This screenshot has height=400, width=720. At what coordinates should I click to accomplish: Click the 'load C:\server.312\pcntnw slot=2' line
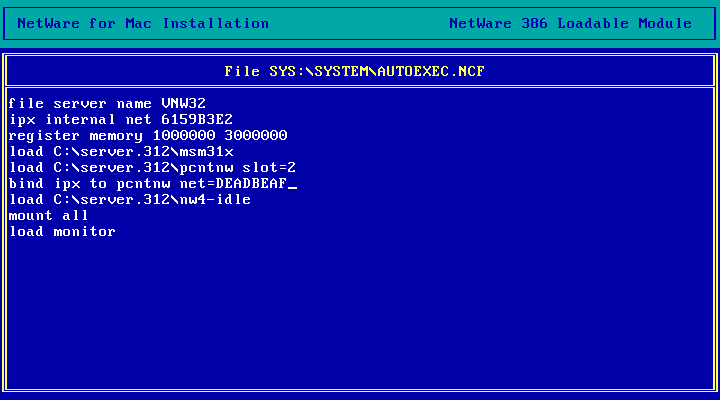coord(152,168)
